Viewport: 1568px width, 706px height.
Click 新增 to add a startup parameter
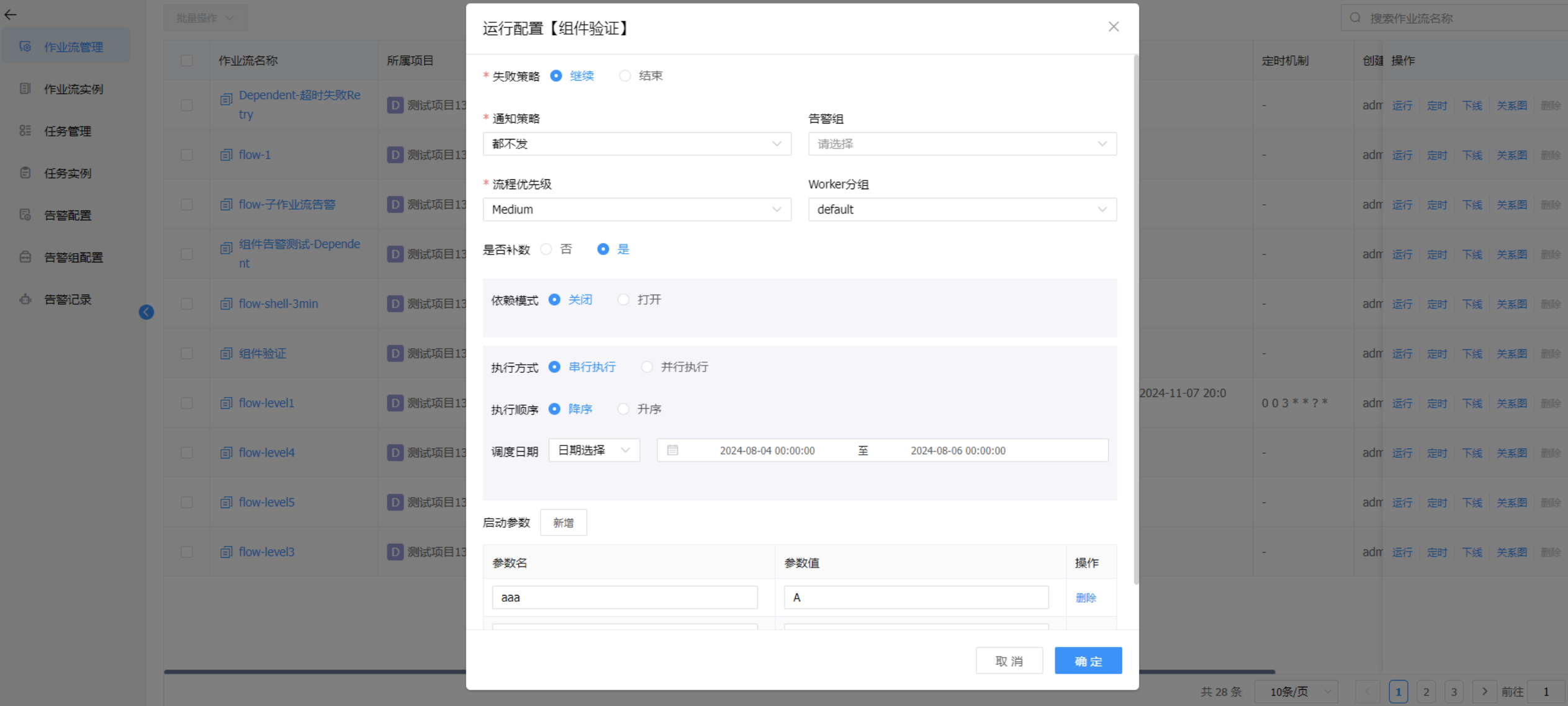pos(563,523)
